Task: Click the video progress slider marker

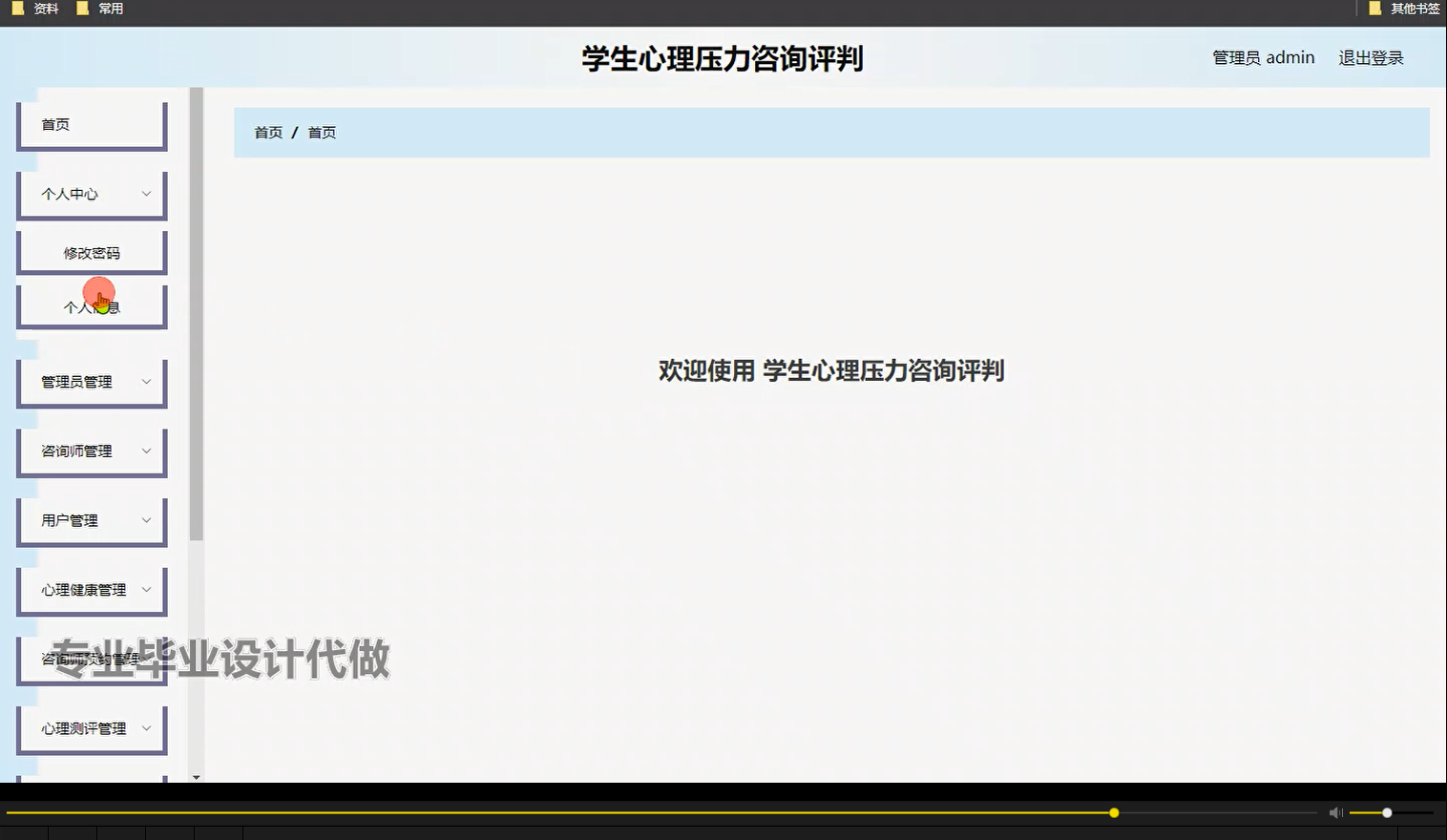Action: pos(1113,812)
